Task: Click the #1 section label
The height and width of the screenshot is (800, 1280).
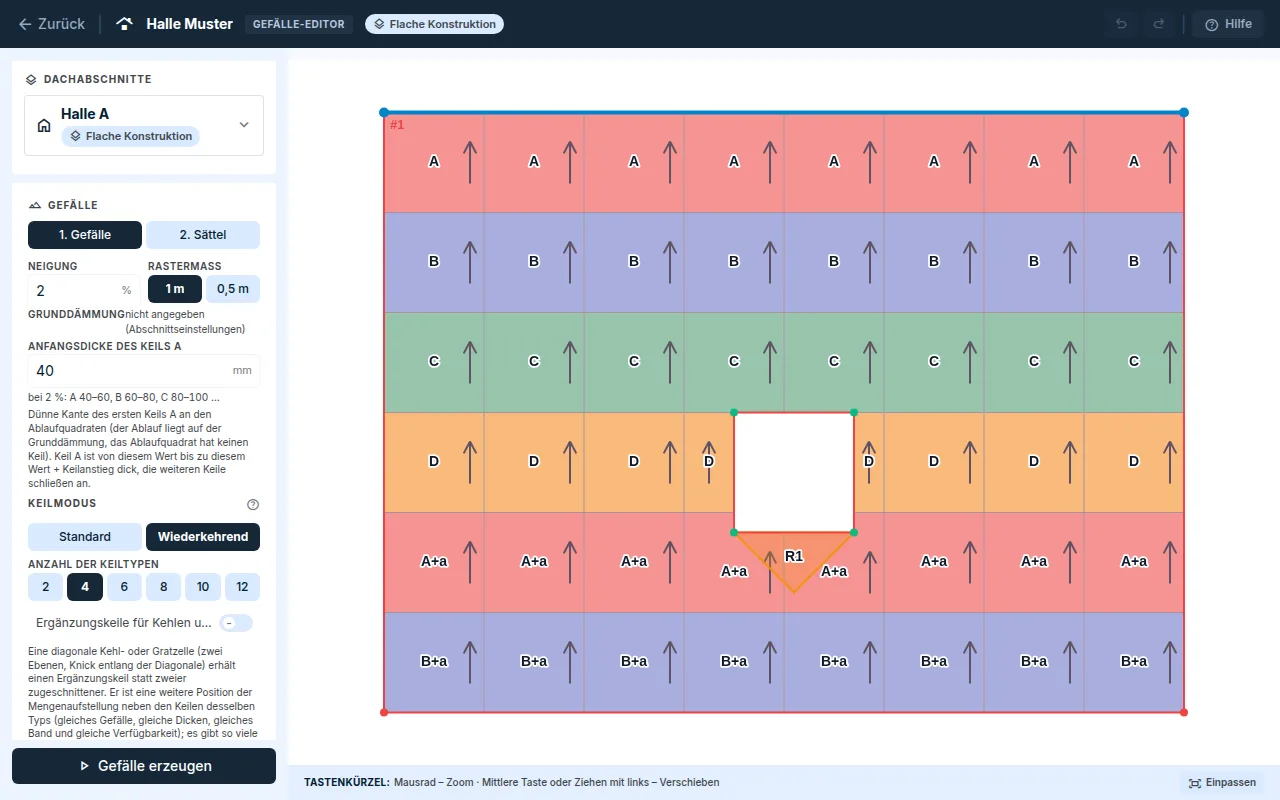Action: click(397, 125)
